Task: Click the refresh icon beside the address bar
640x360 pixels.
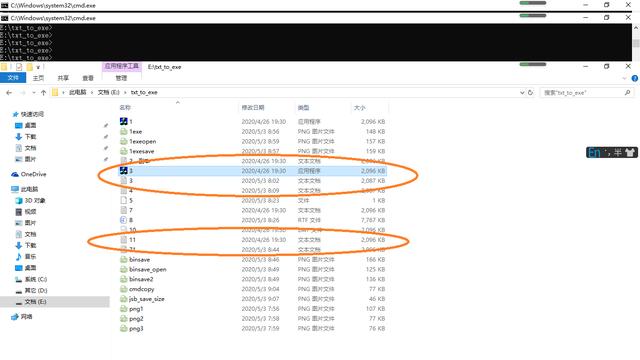Action: (x=530, y=93)
